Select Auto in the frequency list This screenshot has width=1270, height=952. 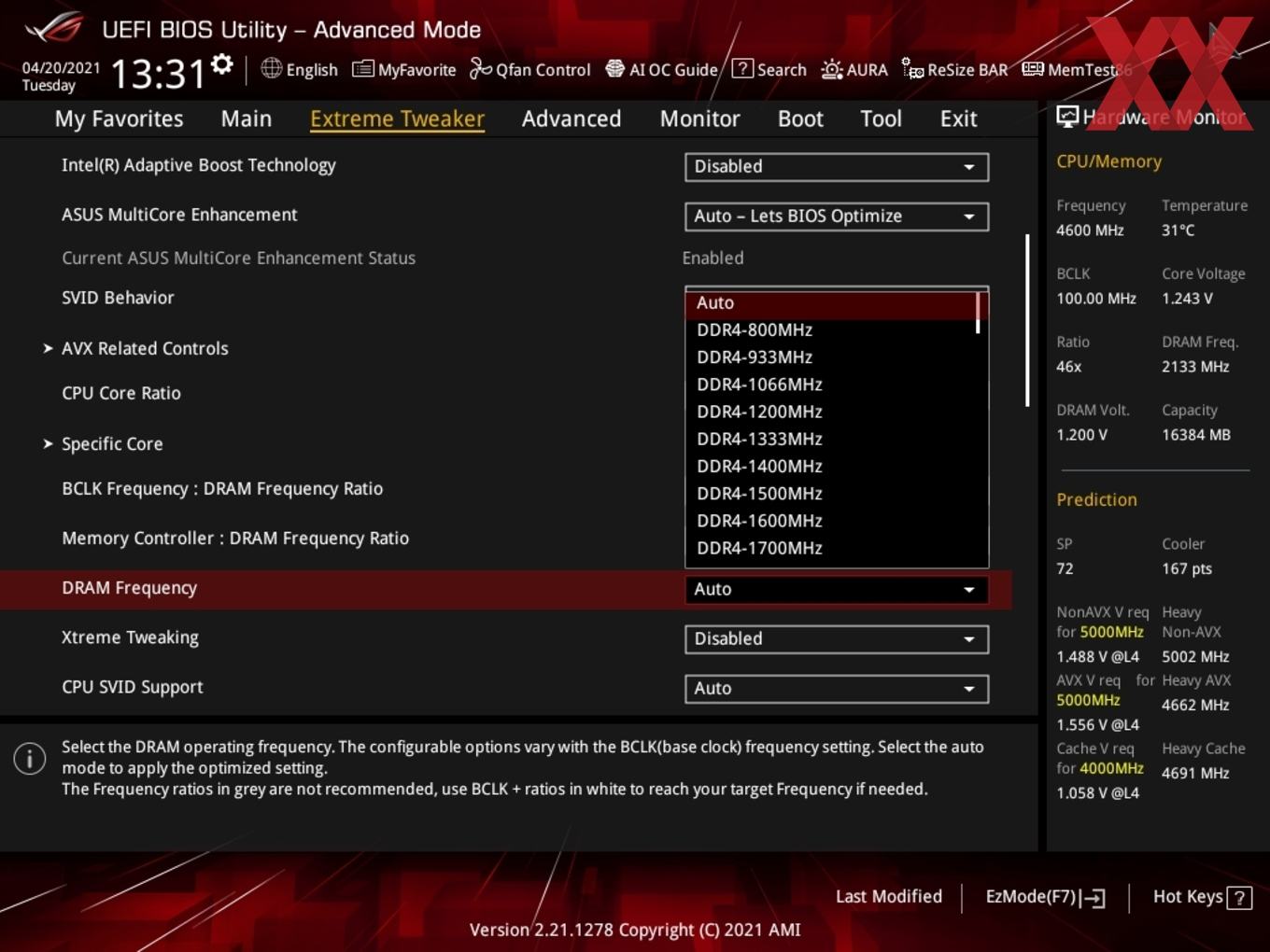click(x=831, y=303)
